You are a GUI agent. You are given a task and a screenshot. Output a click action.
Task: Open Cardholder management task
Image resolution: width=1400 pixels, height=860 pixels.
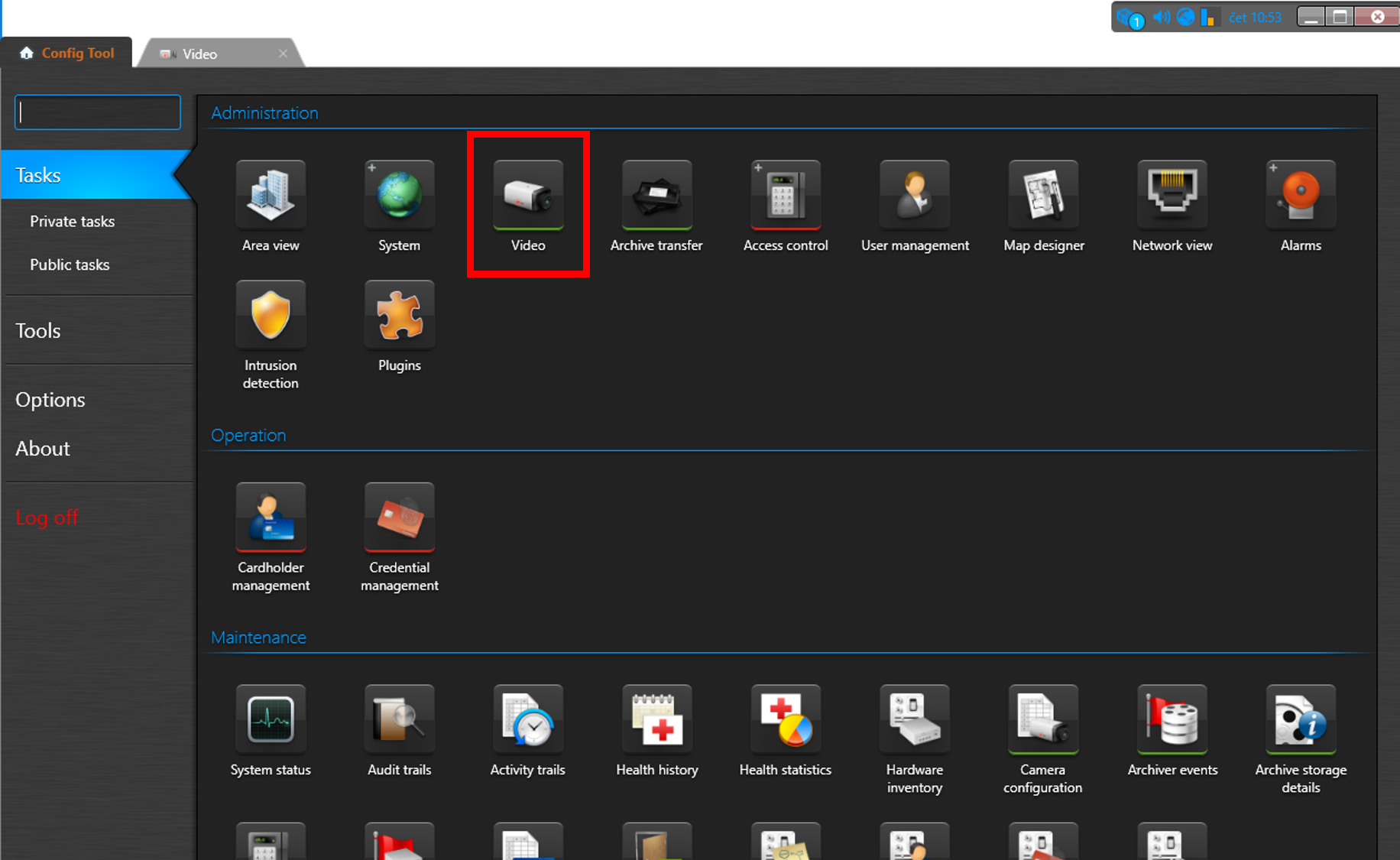[x=271, y=518]
